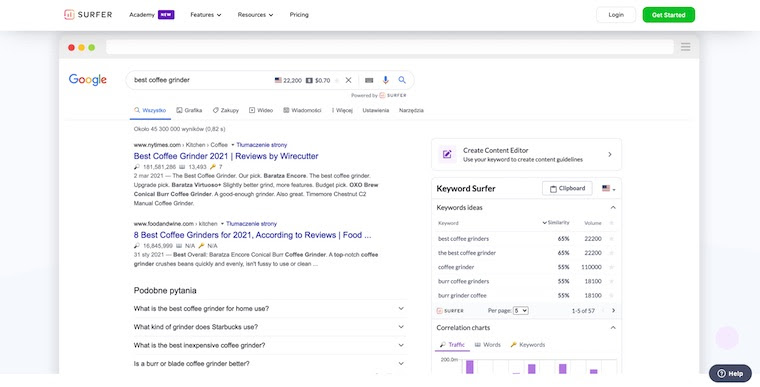The width and height of the screenshot is (760, 387).
Task: Star the burr grinder coffee keyword
Action: pyautogui.click(x=611, y=295)
